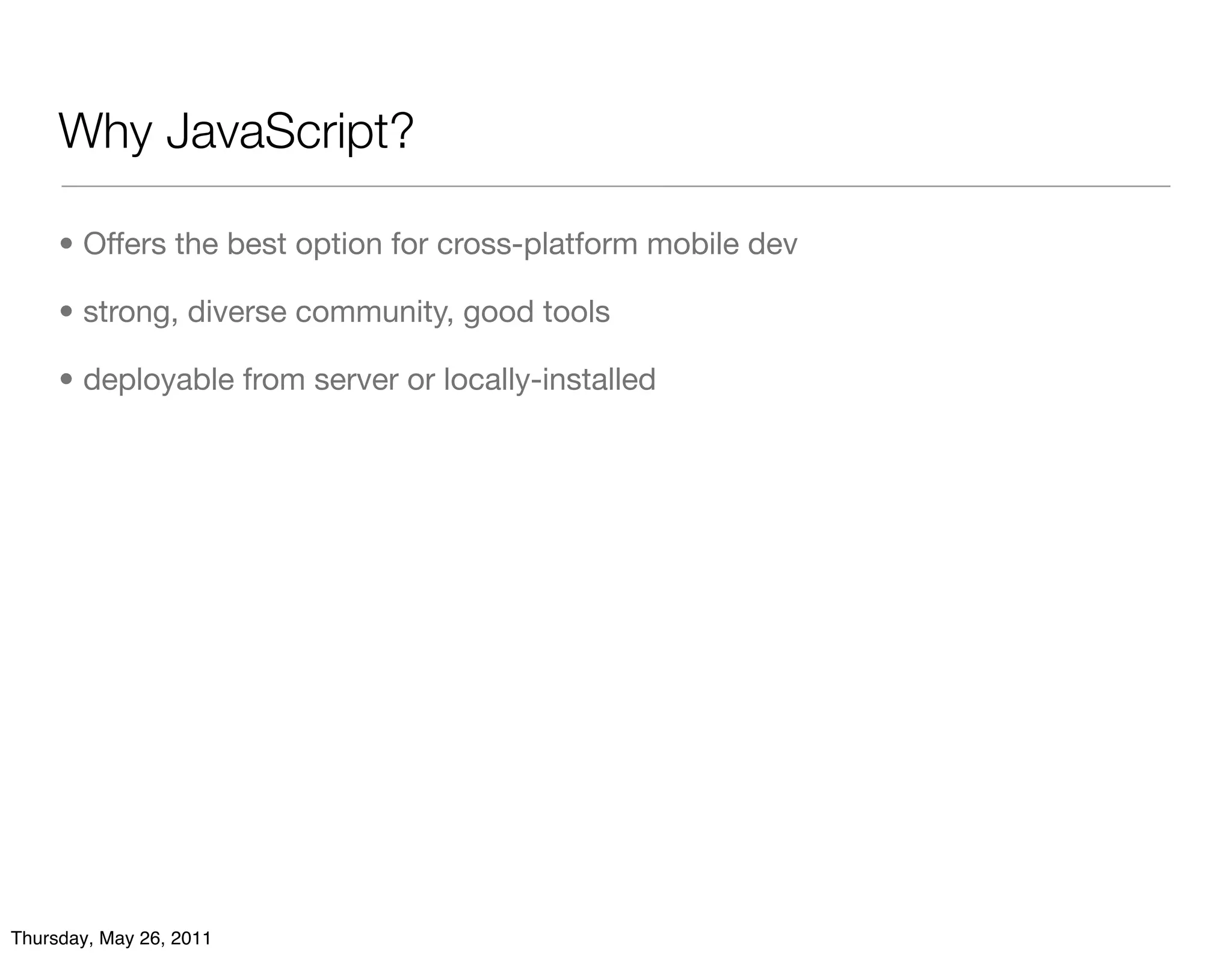Click the word 'strong,' in second bullet
Screen dimensions: 1232x955
coord(130,312)
